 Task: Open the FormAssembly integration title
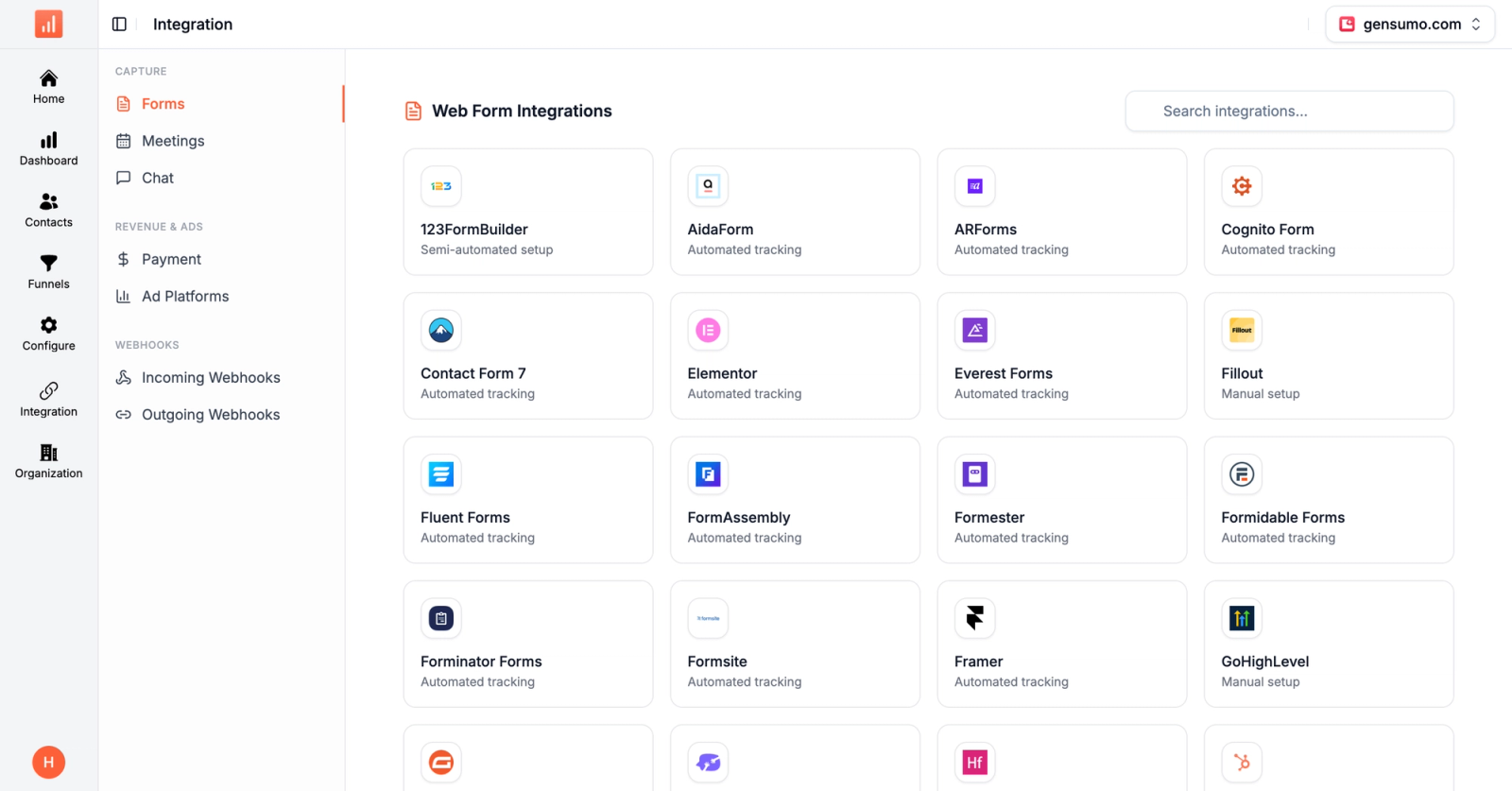739,518
